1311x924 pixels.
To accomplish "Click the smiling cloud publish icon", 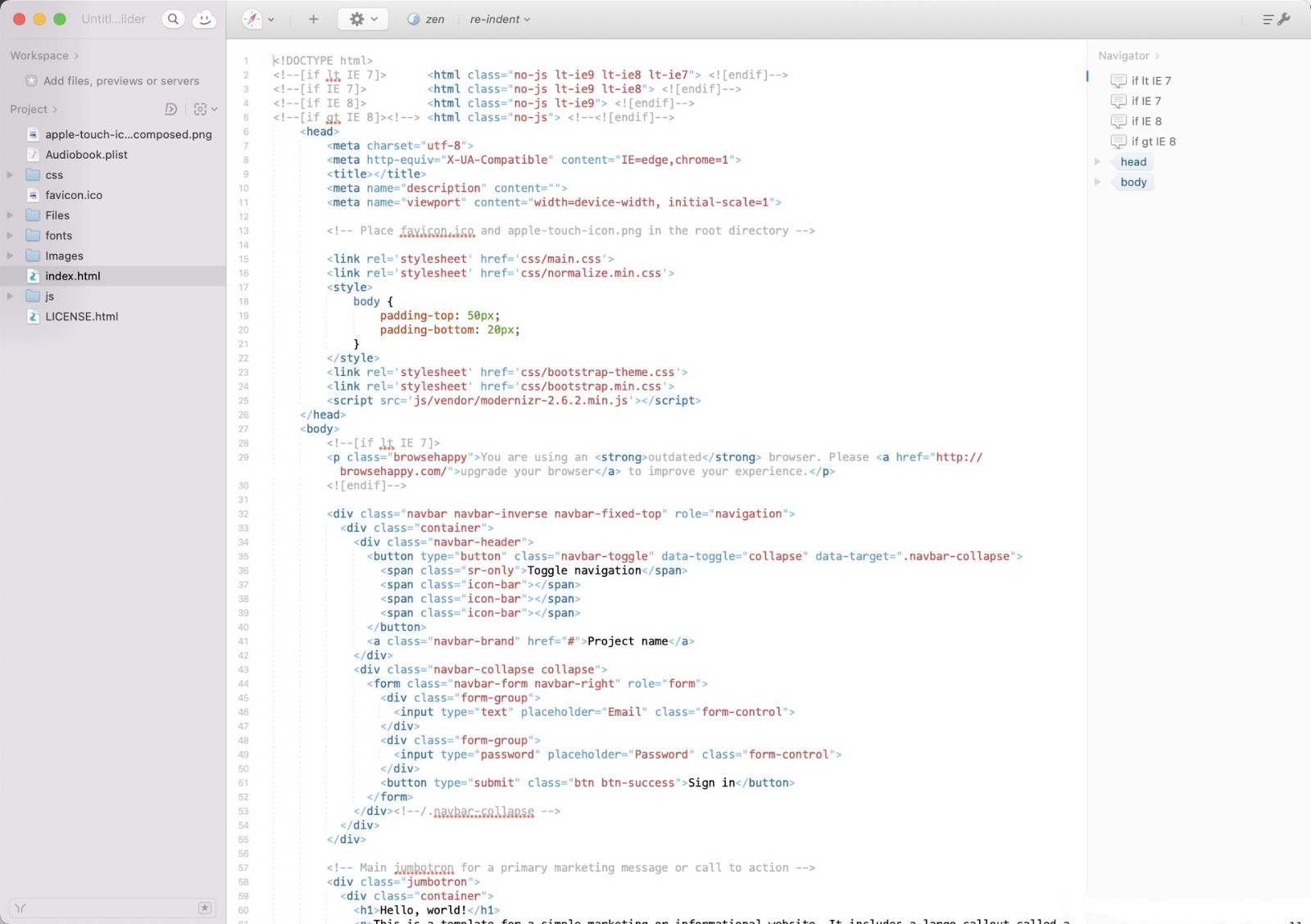I will coord(204,19).
